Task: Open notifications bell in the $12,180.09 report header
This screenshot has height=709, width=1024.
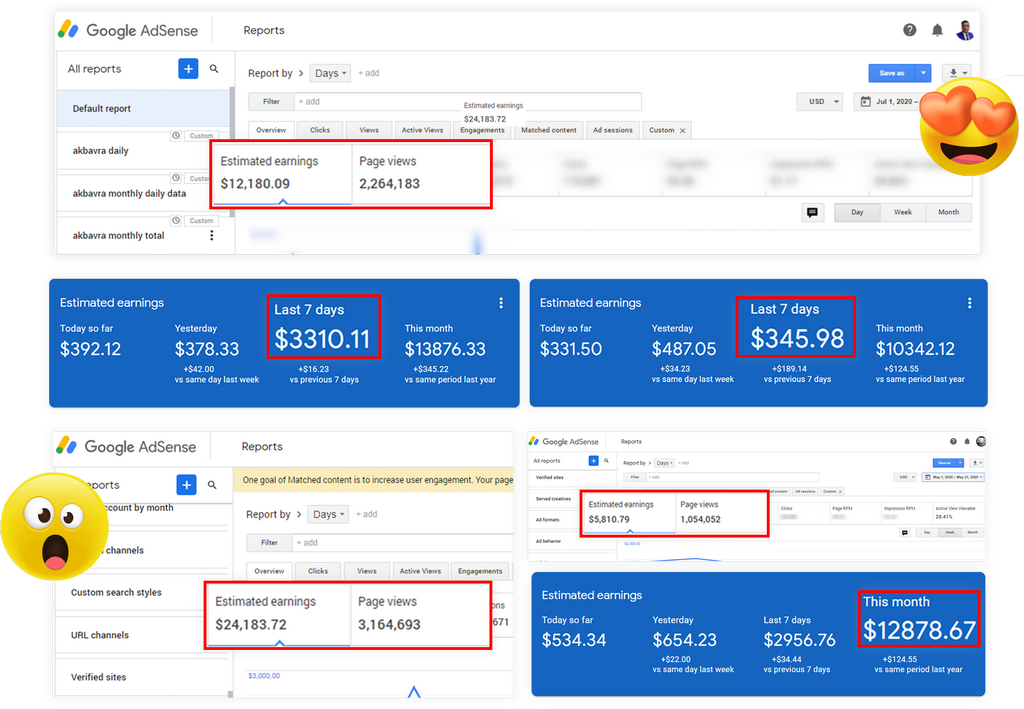Action: pyautogui.click(x=937, y=30)
